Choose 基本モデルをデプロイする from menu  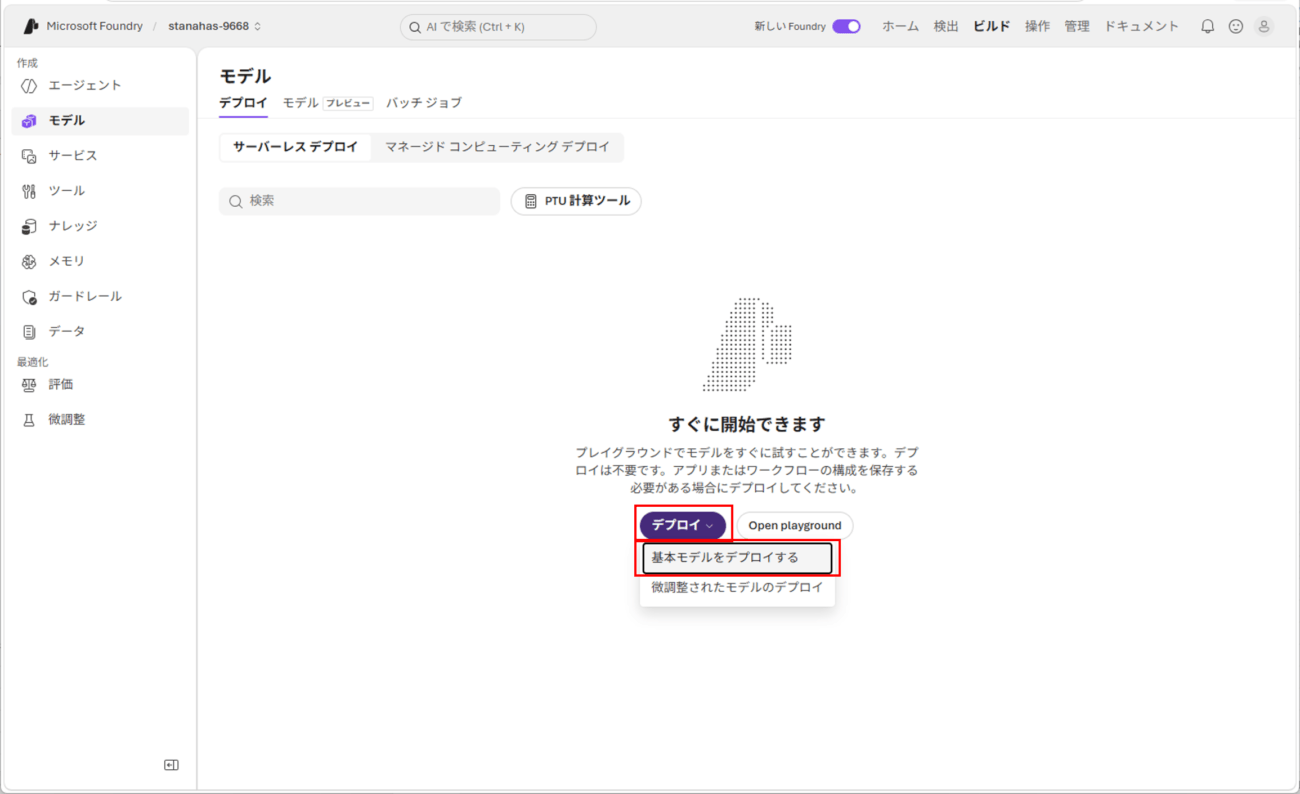737,558
